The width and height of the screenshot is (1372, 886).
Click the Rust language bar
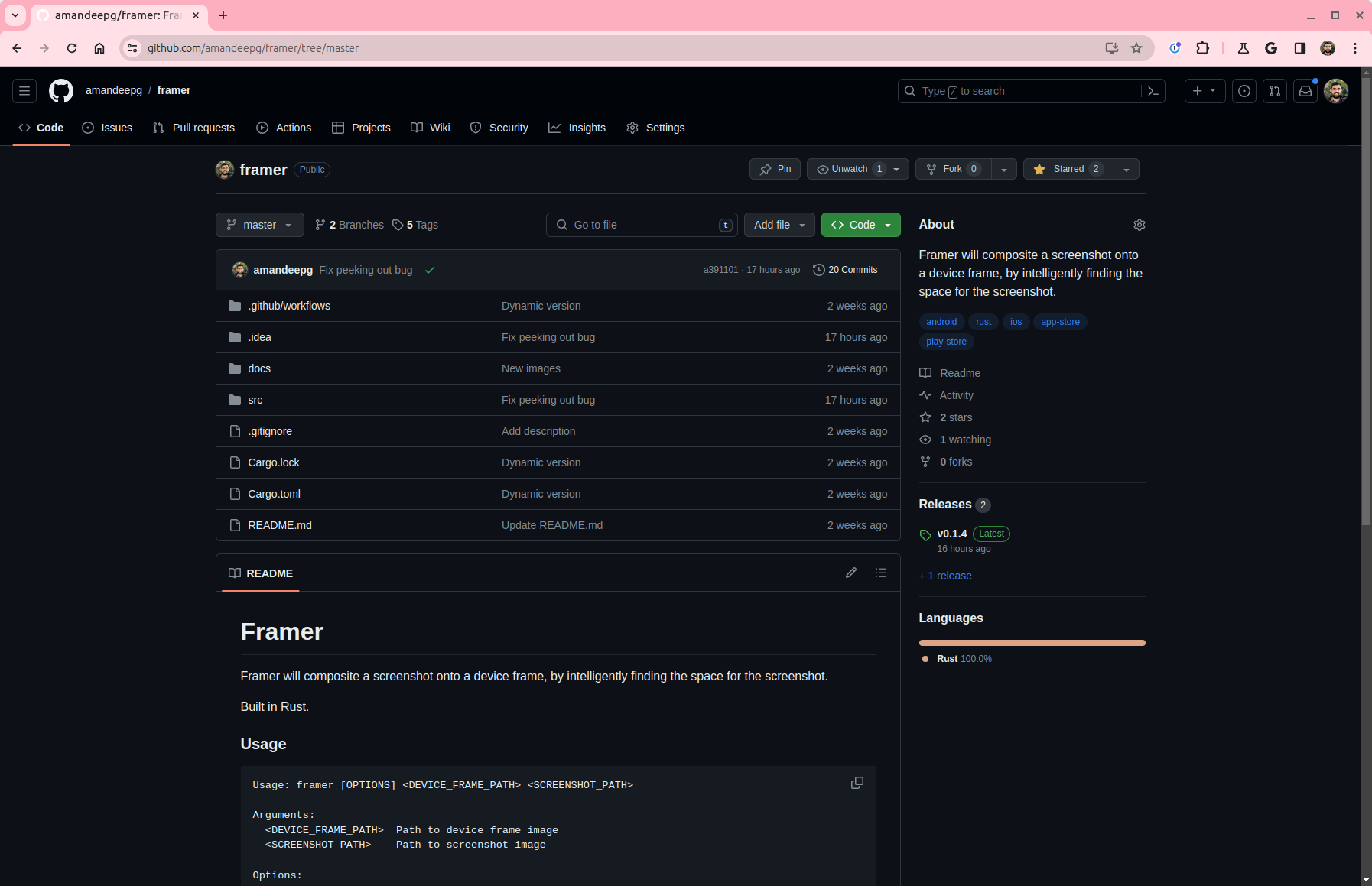[1032, 643]
